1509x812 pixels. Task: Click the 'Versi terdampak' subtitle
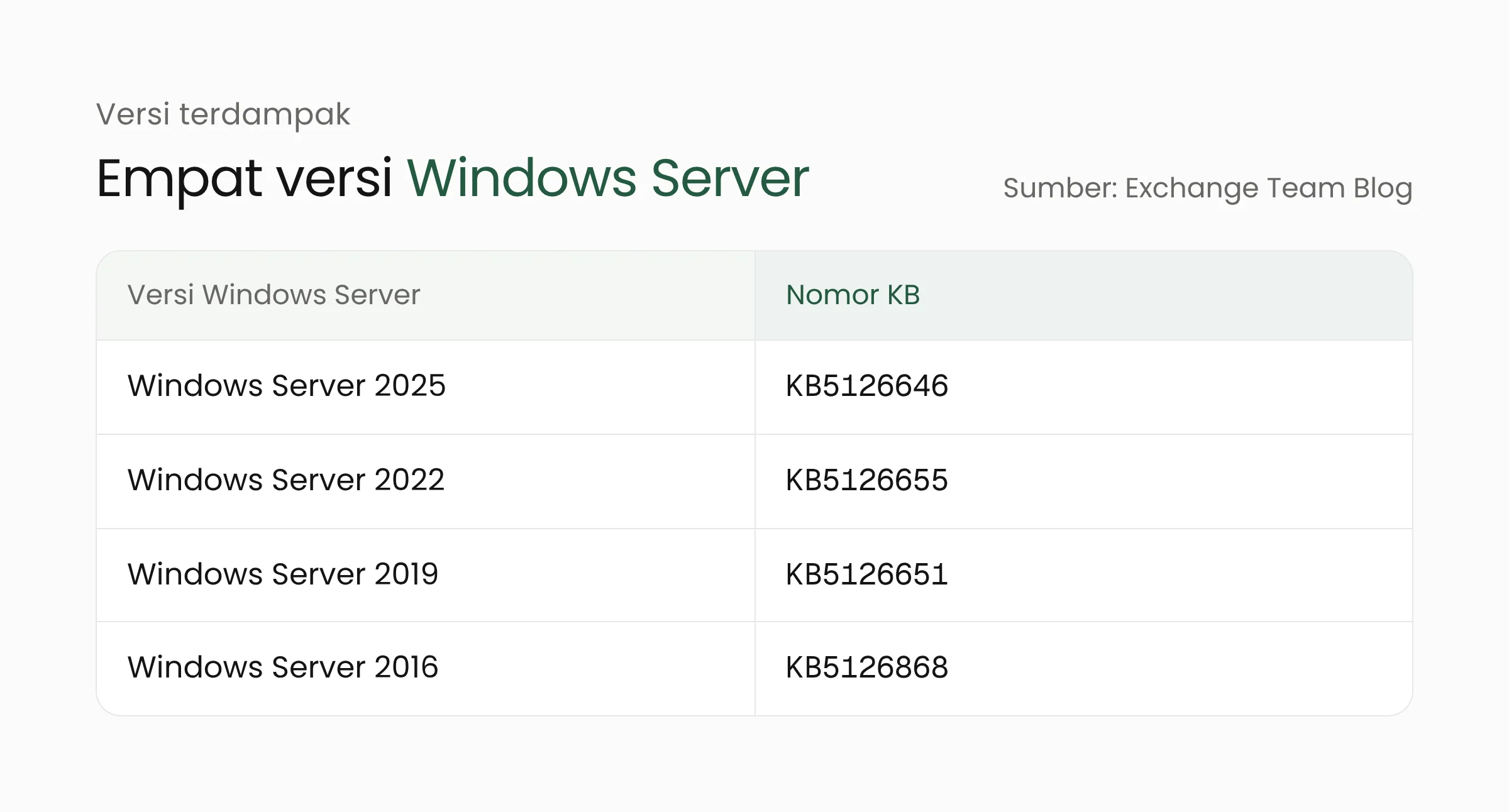[223, 114]
